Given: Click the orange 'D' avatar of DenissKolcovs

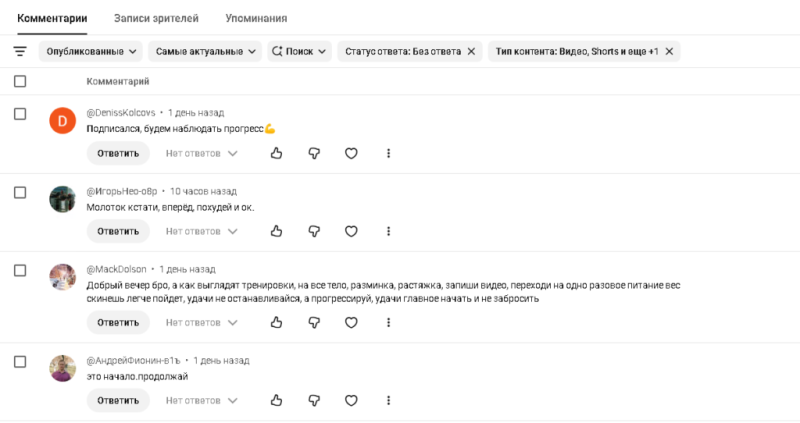Looking at the screenshot, I should pos(62,121).
